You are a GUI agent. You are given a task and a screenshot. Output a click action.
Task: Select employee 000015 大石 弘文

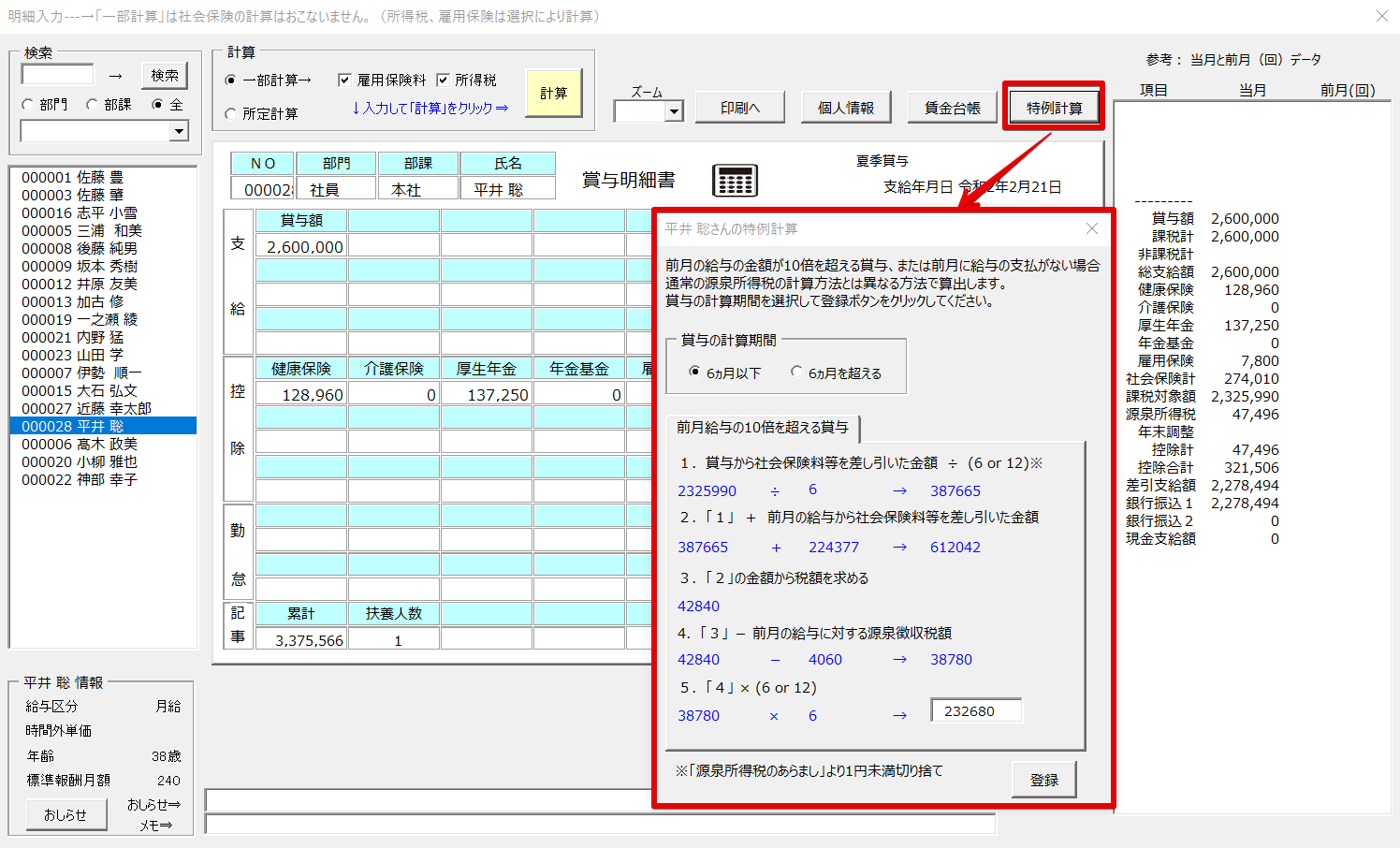click(x=103, y=391)
